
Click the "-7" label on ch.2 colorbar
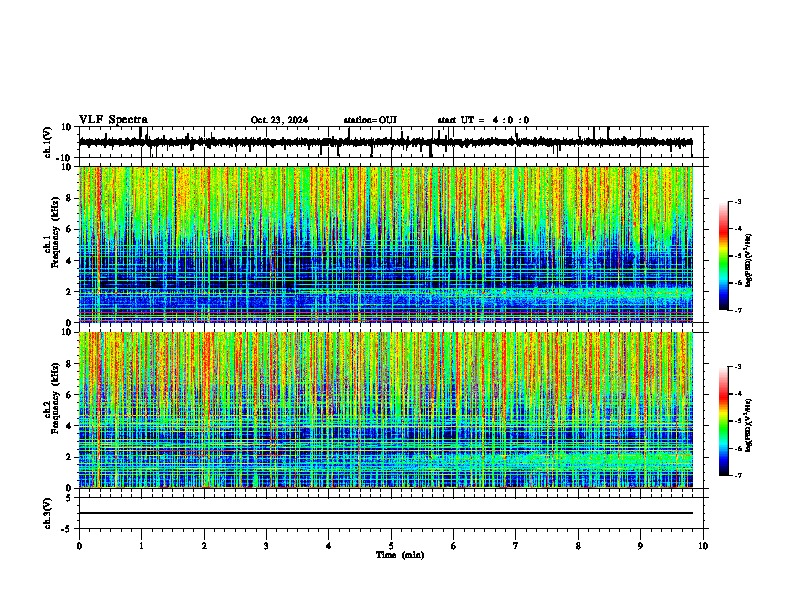point(738,475)
